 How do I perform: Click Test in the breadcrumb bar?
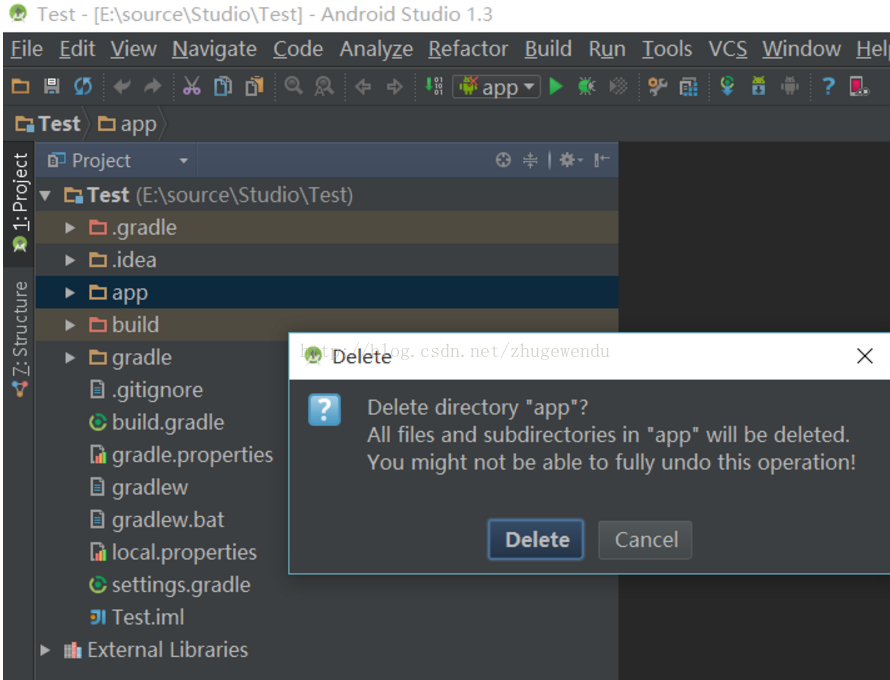click(x=48, y=124)
